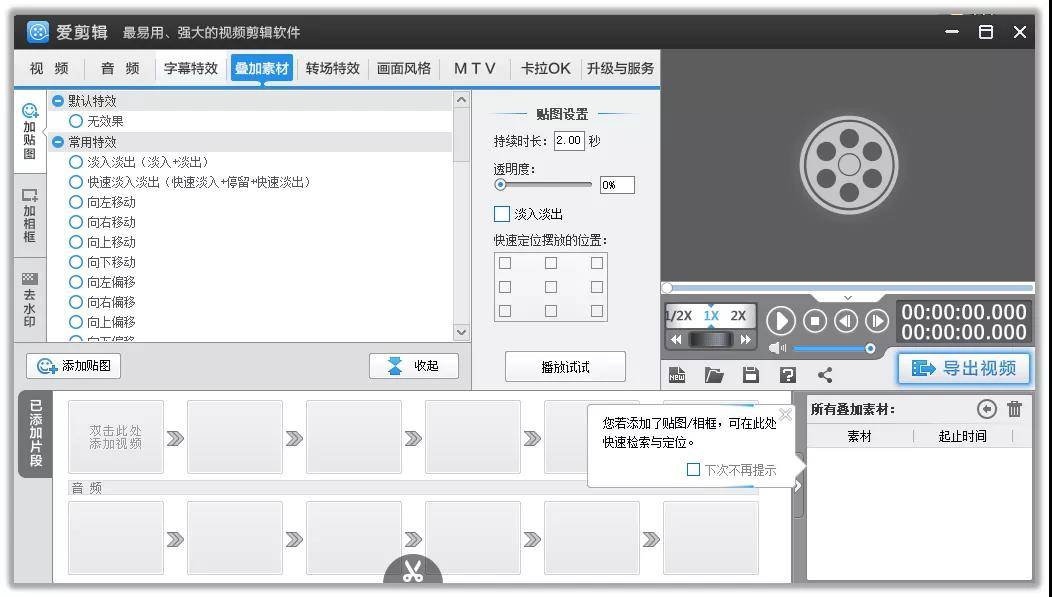Switch to the 音频 tab

pyautogui.click(x=120, y=68)
